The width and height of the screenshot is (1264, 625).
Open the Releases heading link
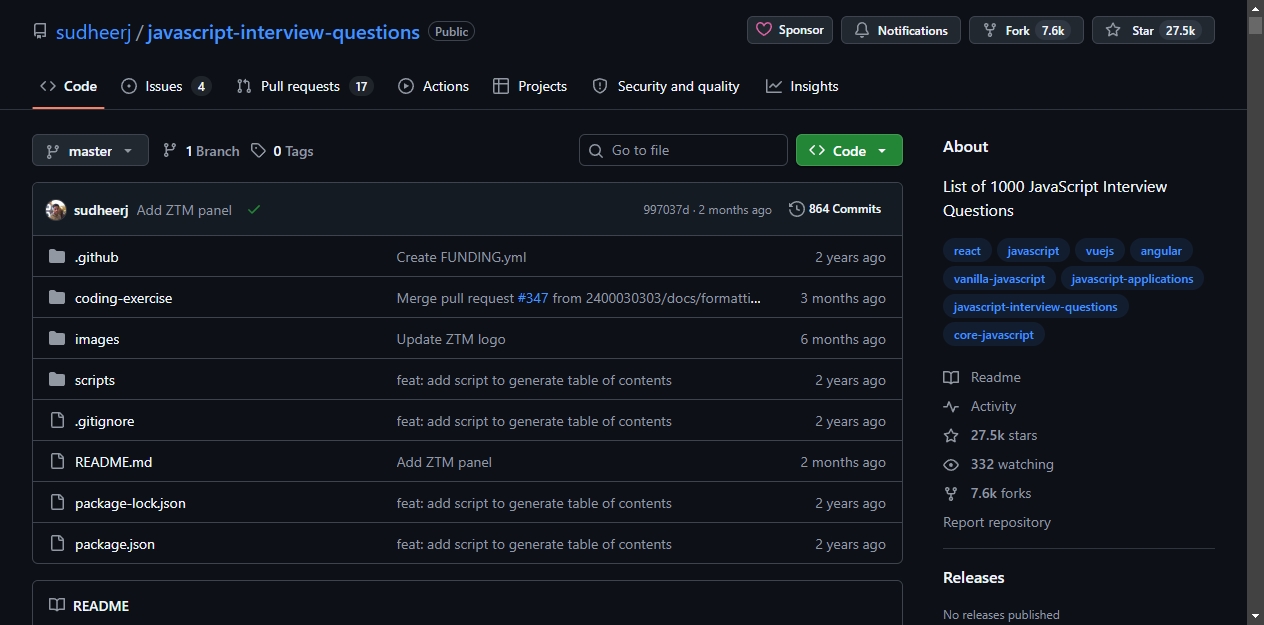click(974, 577)
